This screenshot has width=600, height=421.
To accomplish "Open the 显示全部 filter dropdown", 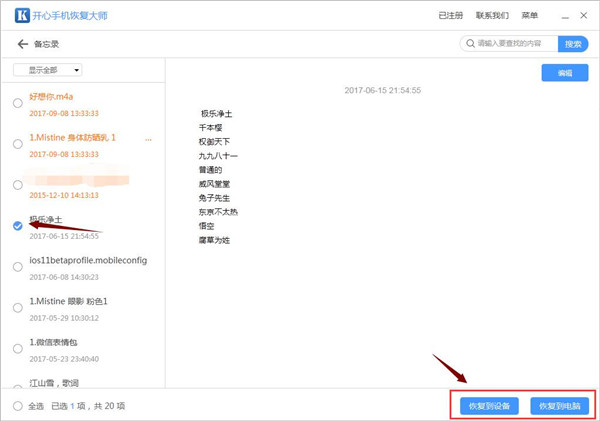I will (48, 70).
